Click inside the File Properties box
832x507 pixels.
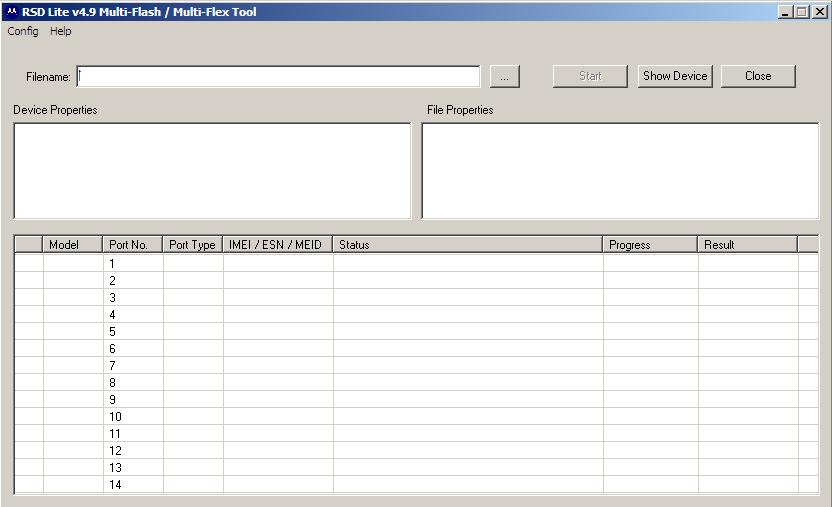coord(620,171)
